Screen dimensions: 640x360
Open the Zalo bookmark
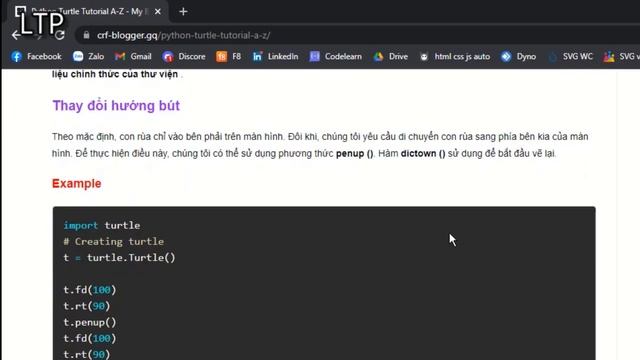(89, 56)
